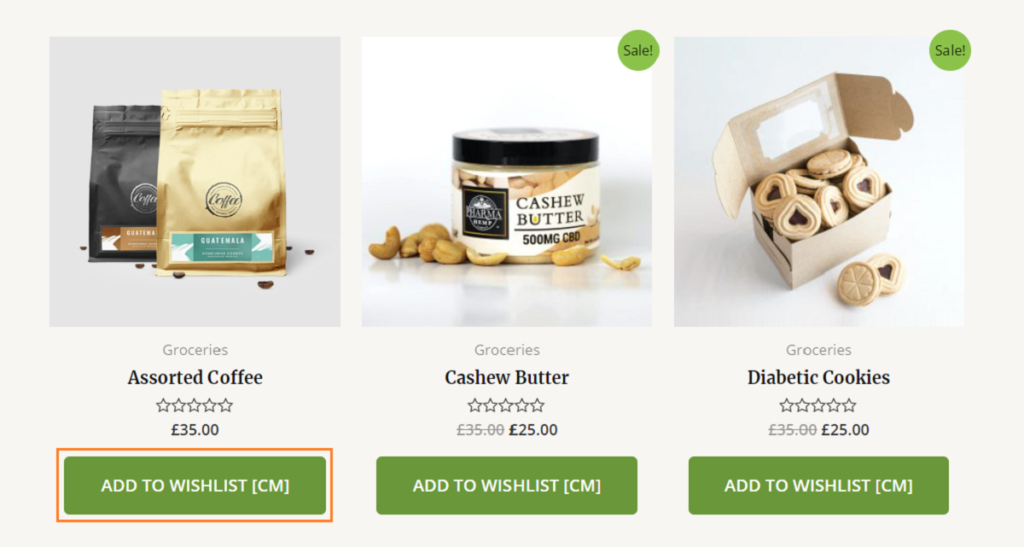Open Groceries category above Diabetic Cookies
This screenshot has height=547, width=1024.
click(818, 350)
